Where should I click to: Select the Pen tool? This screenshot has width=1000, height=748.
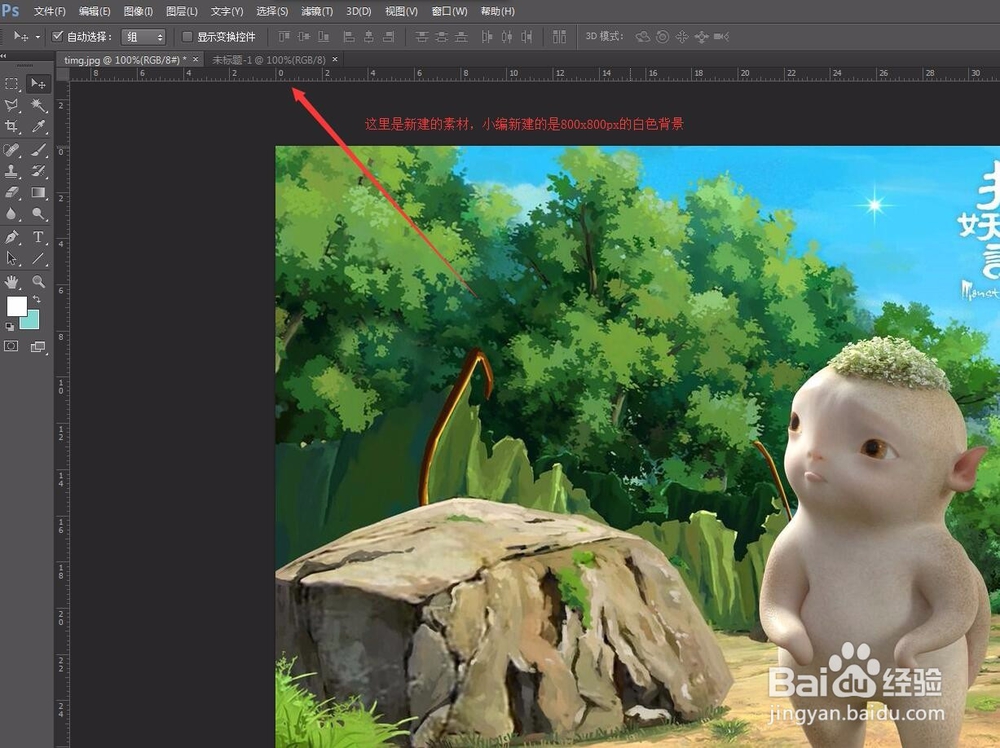(11, 237)
